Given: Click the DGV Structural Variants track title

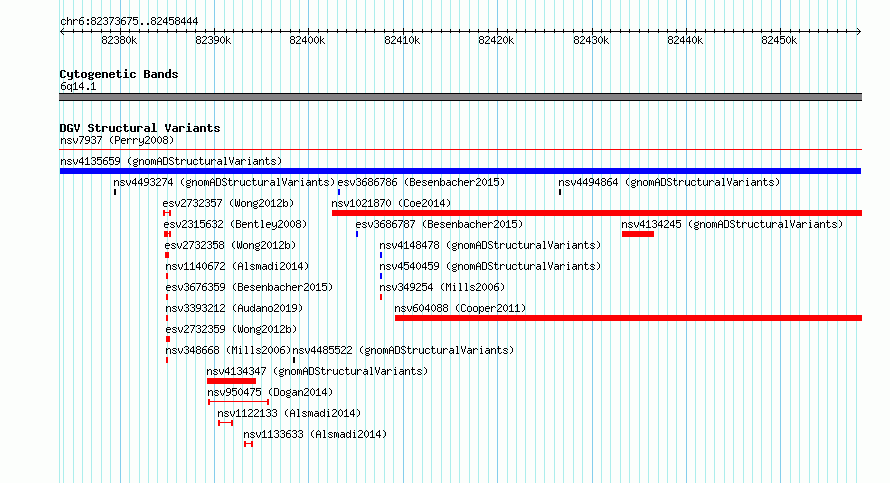Looking at the screenshot, I should 140,128.
